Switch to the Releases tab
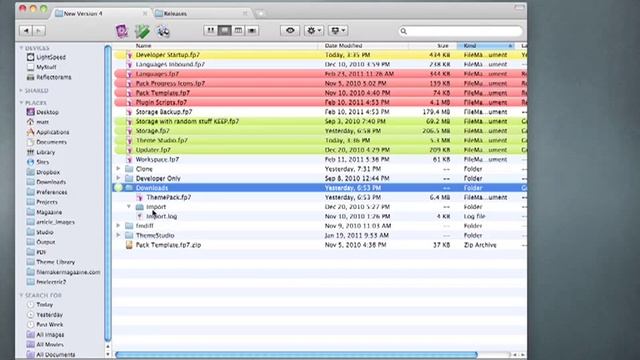The height and width of the screenshot is (360, 640). point(201,13)
